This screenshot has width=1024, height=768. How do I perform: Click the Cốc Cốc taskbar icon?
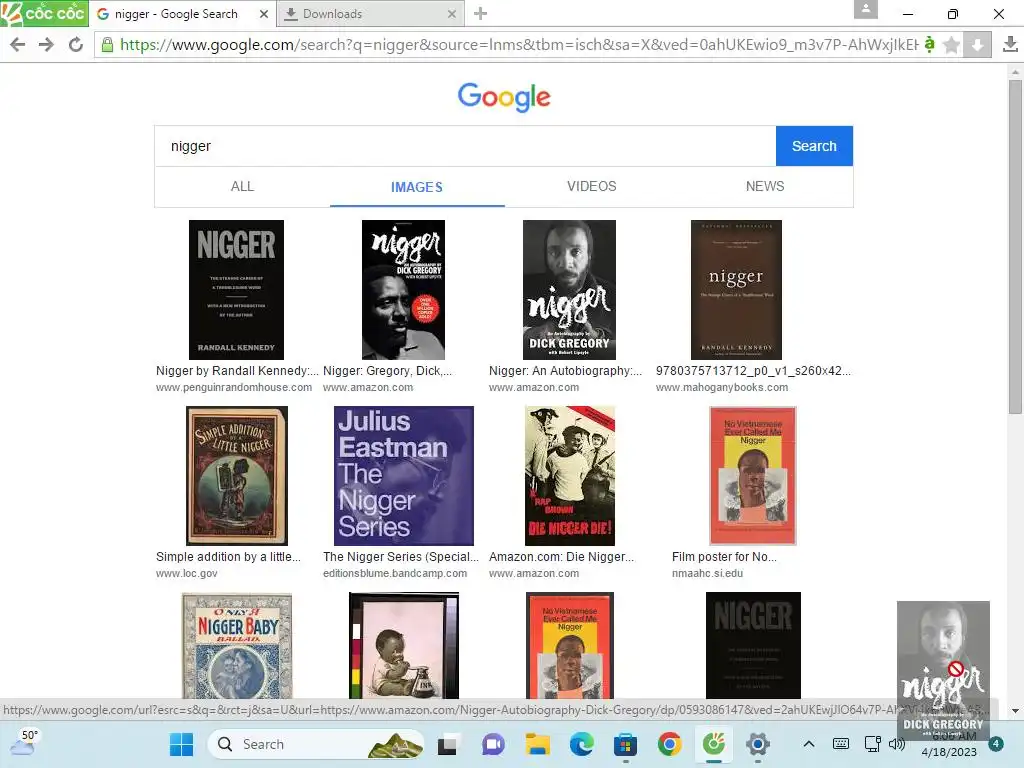tap(714, 744)
